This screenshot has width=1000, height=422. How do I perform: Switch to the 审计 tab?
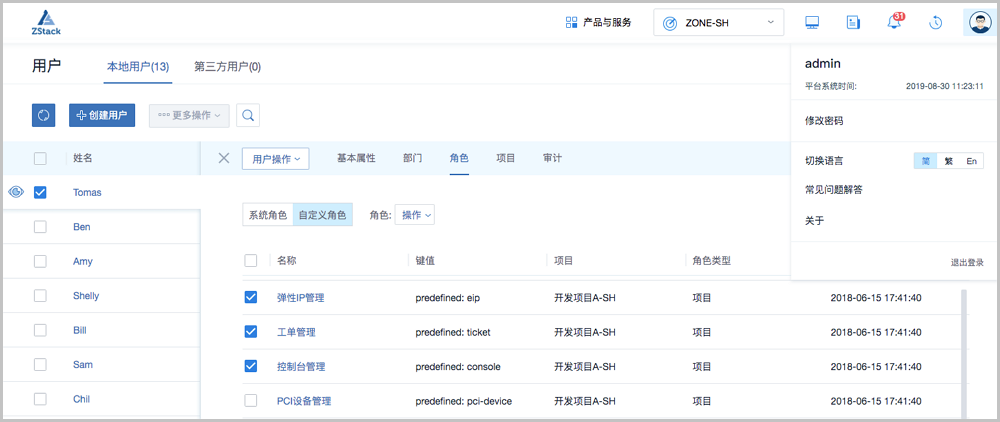[552, 158]
